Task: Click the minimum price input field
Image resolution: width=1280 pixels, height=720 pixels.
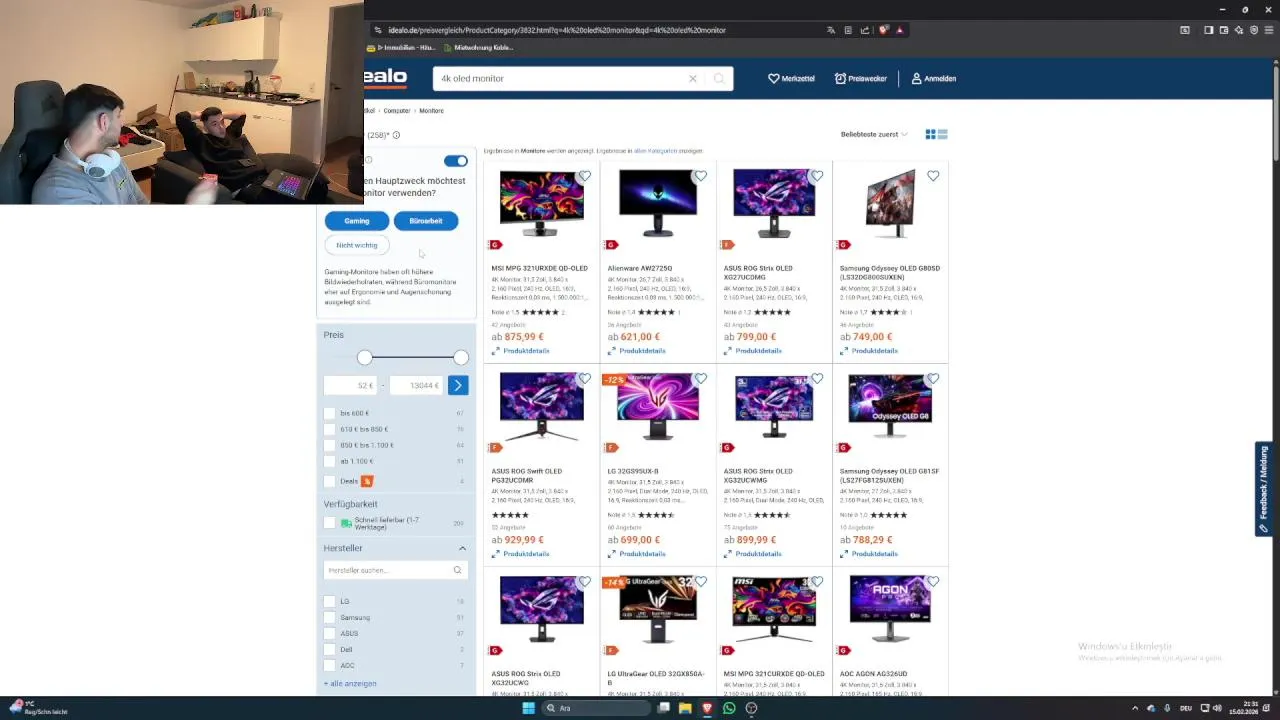Action: pyautogui.click(x=350, y=385)
